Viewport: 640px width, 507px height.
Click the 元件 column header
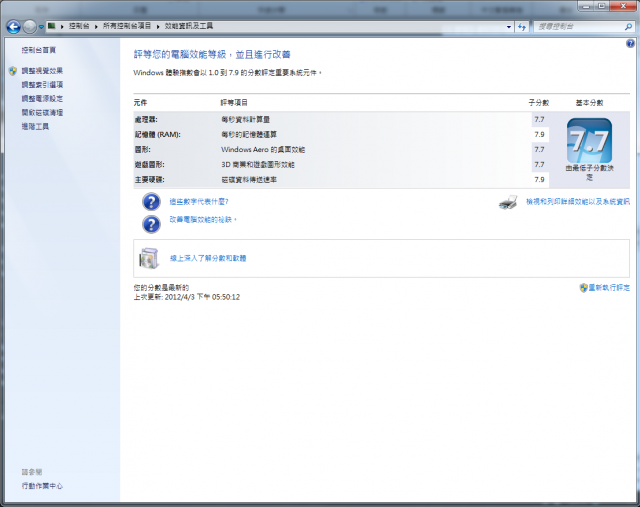140,103
